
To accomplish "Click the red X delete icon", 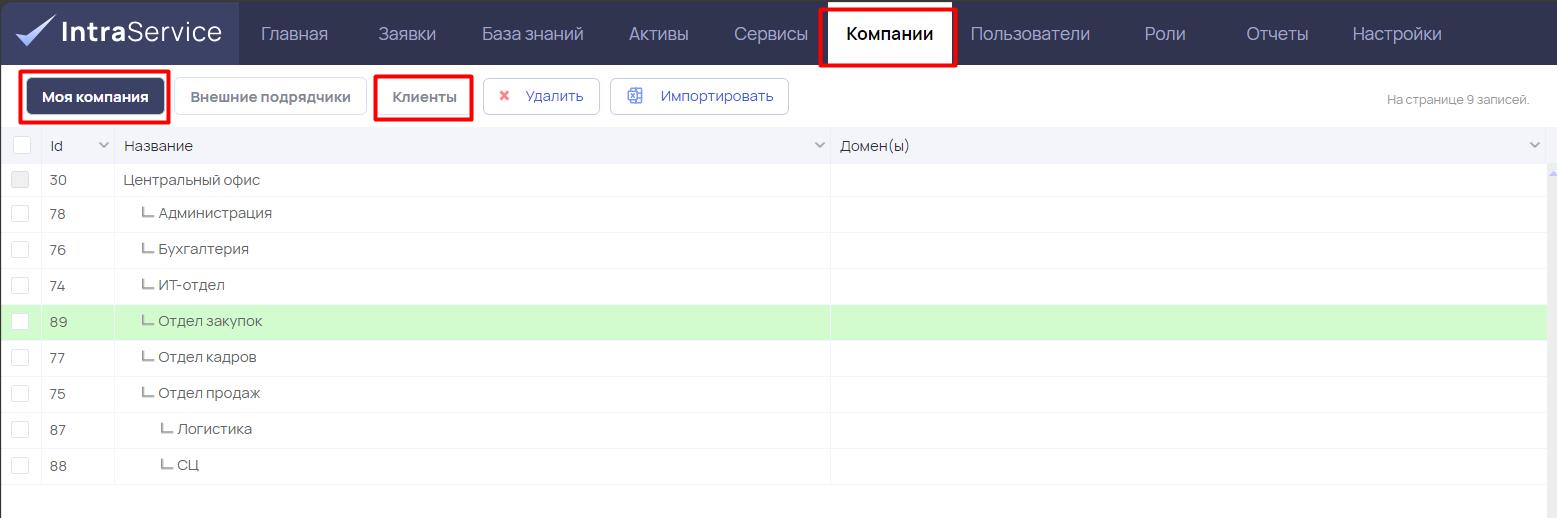I will tap(504, 96).
